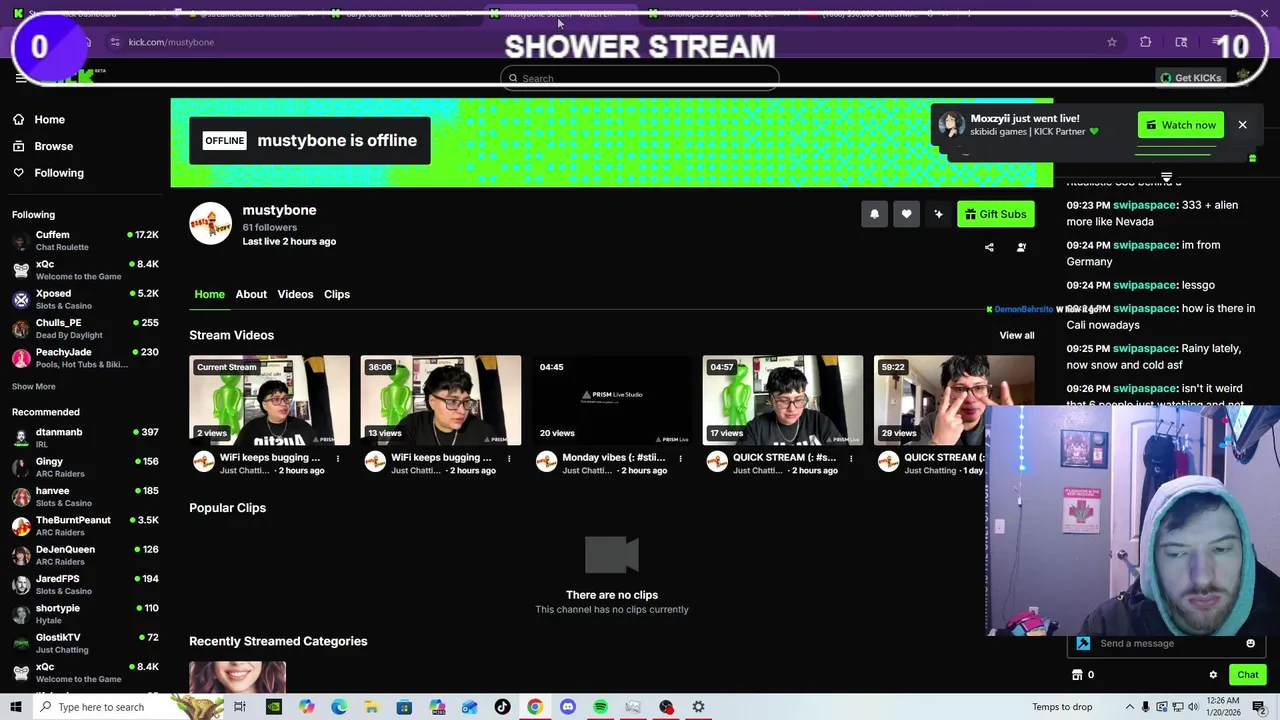The image size is (1280, 720).
Task: Open TheBurntPeanut channel in Recommended
Action: 85,525
